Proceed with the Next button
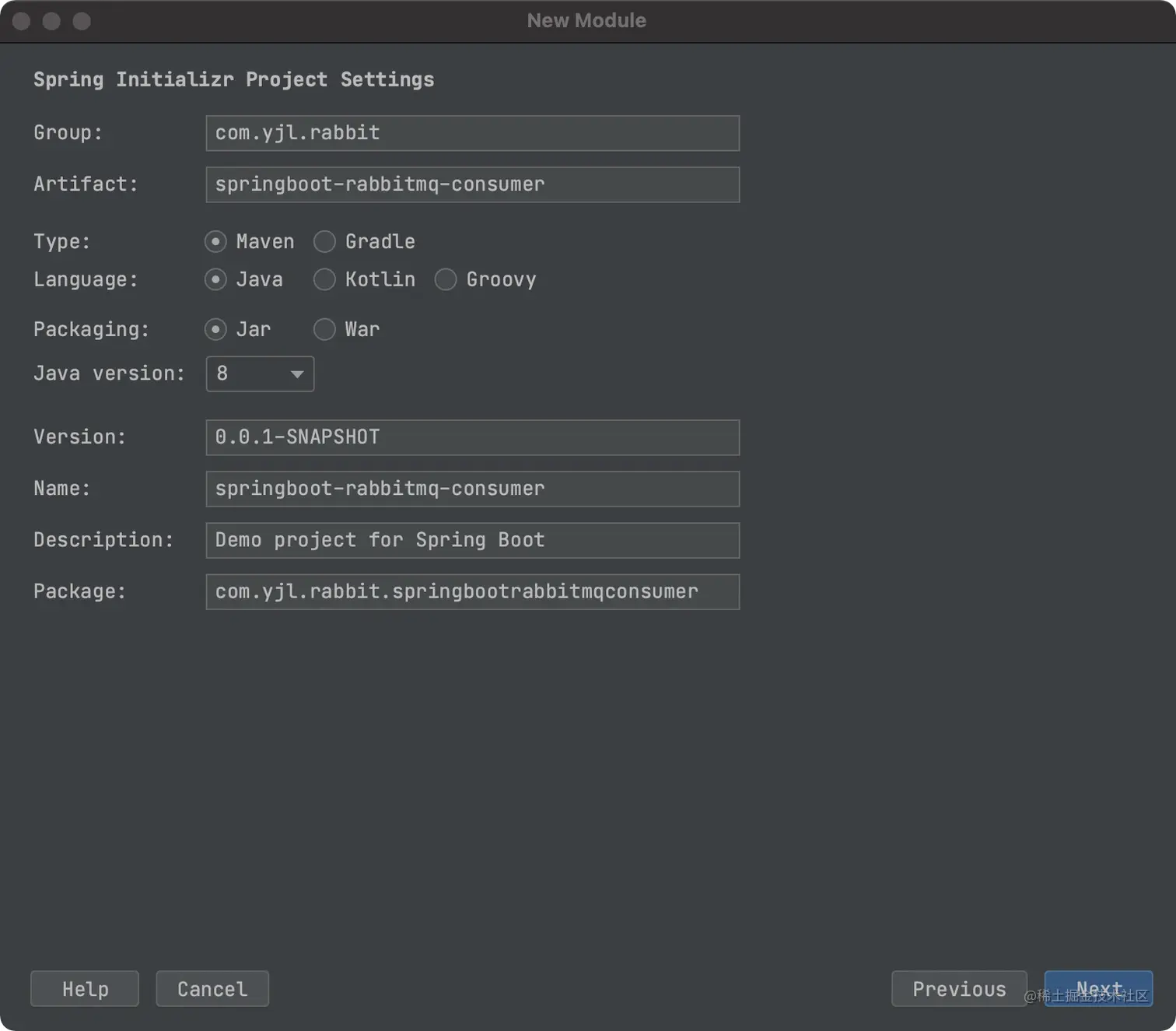1176x1031 pixels. tap(1098, 989)
